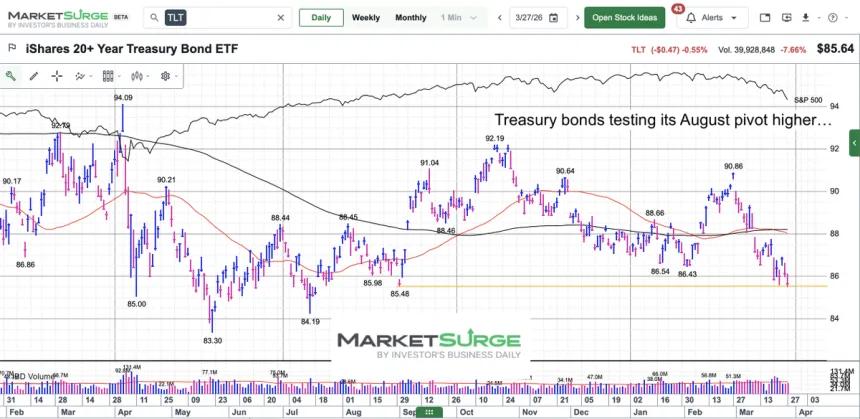Click the S&P 500 line label
This screenshot has height=419, width=860.
tap(808, 100)
